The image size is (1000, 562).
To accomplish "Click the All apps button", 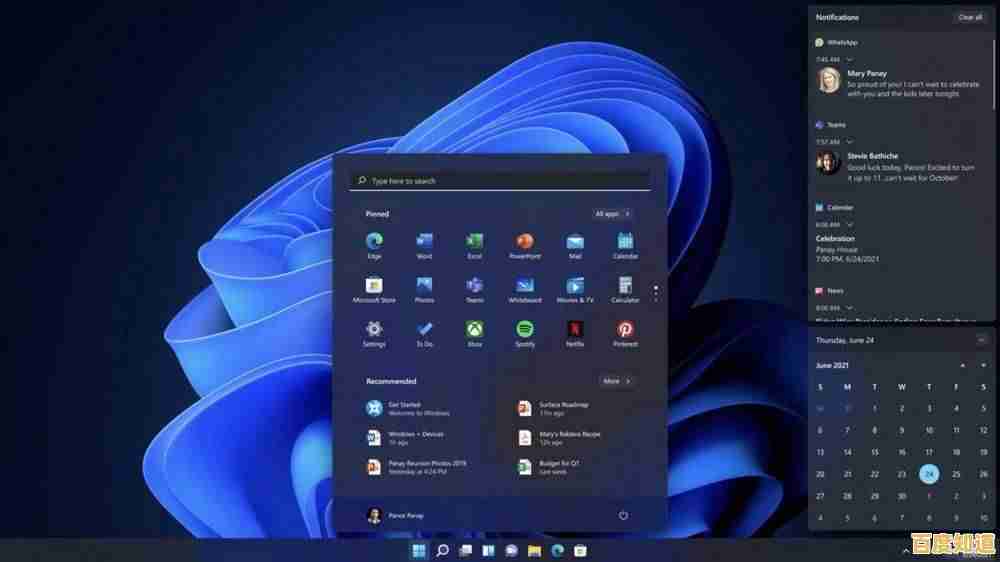I will point(612,214).
